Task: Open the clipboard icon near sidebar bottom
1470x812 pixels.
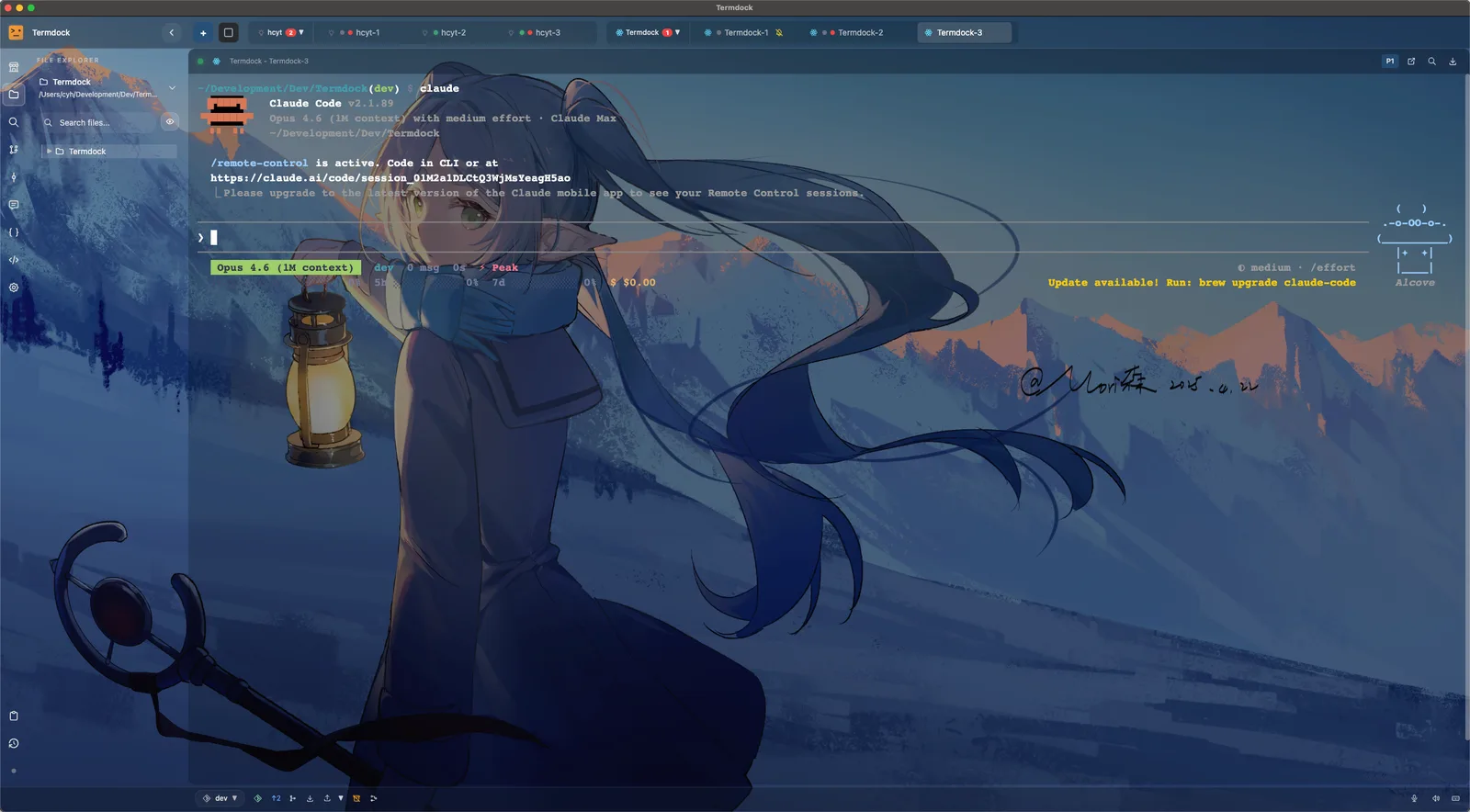Action: [14, 716]
